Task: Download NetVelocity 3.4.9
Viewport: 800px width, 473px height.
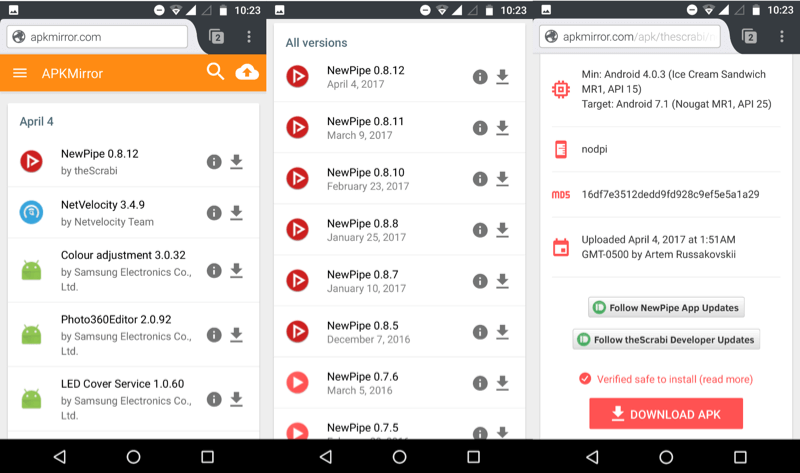Action: (x=236, y=213)
